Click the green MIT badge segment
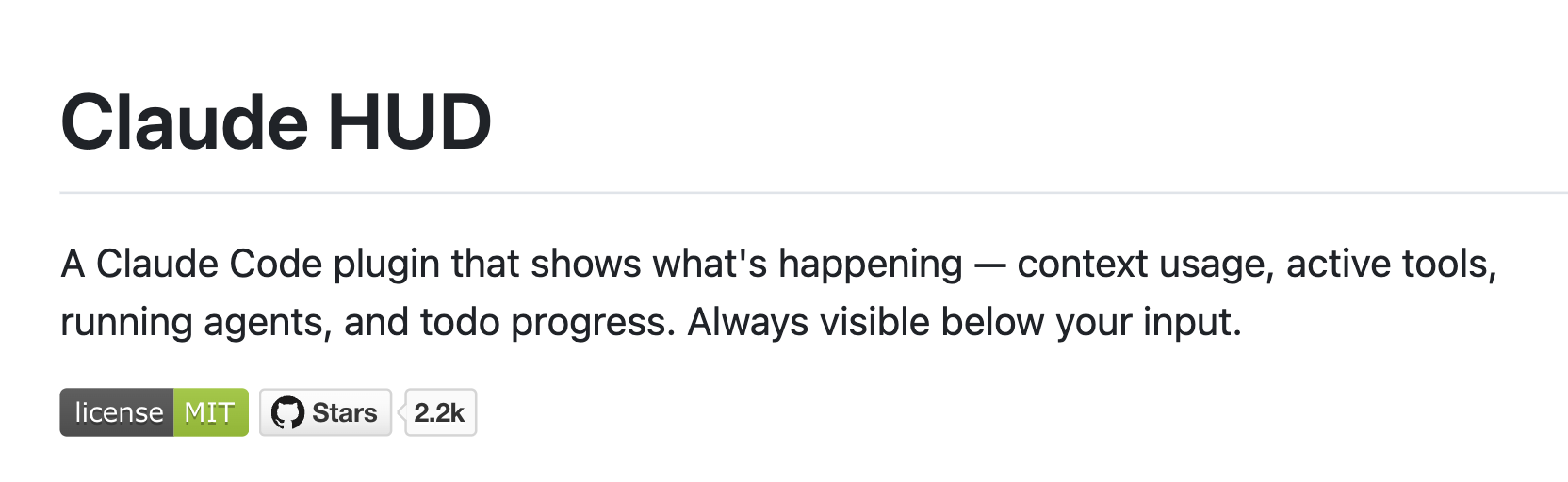The width and height of the screenshot is (1568, 482). (210, 412)
